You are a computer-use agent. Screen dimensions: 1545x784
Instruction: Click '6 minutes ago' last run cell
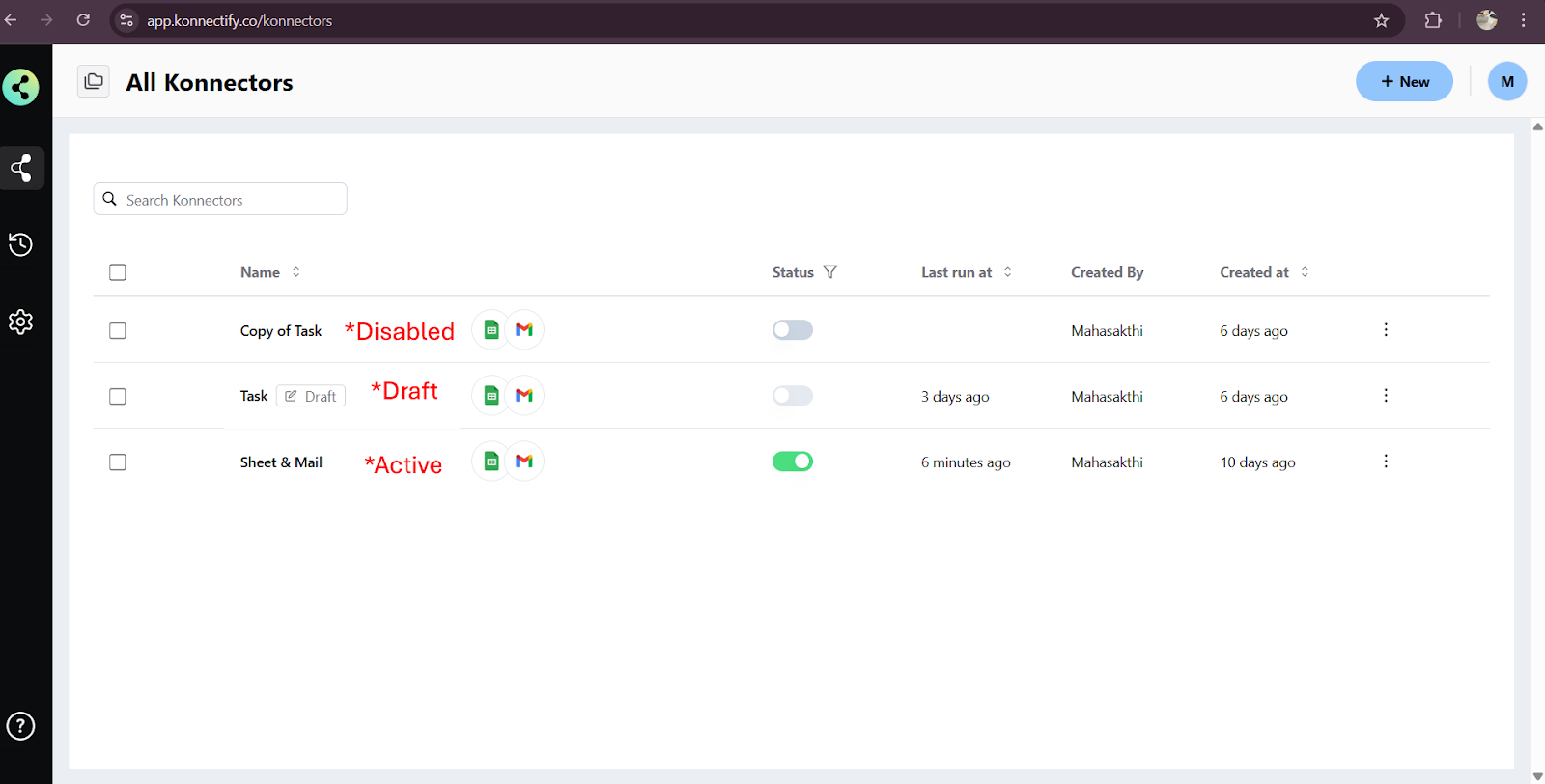[x=966, y=462]
